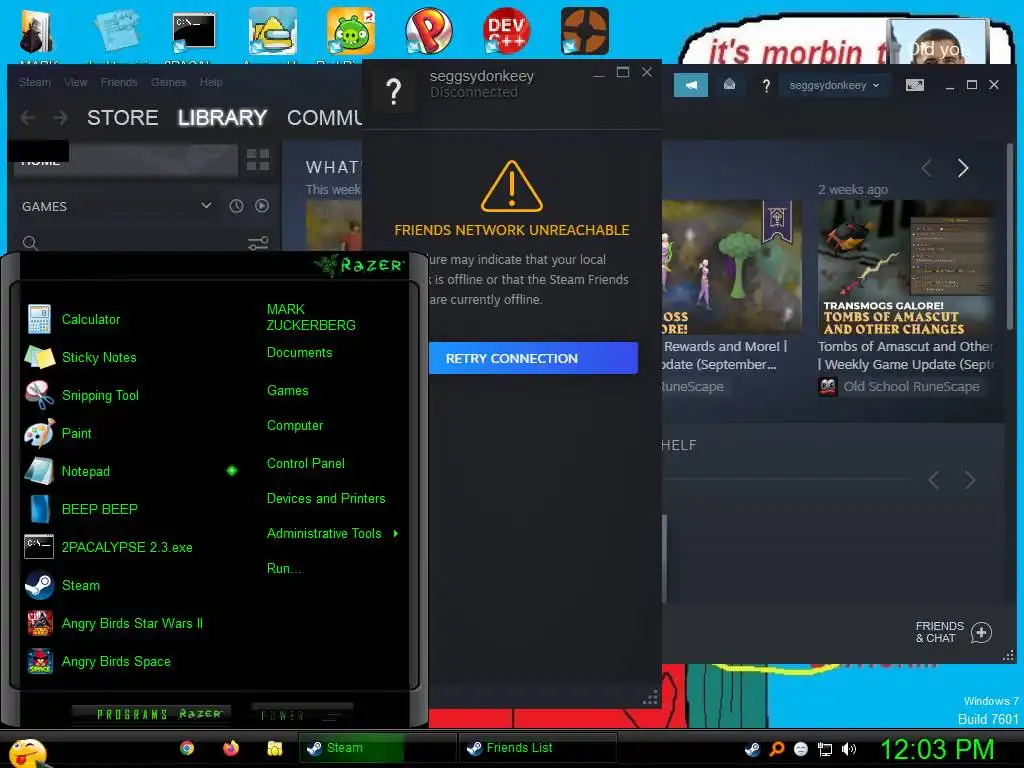Click the shelf next arrow
1024x768 pixels.
pyautogui.click(x=970, y=481)
